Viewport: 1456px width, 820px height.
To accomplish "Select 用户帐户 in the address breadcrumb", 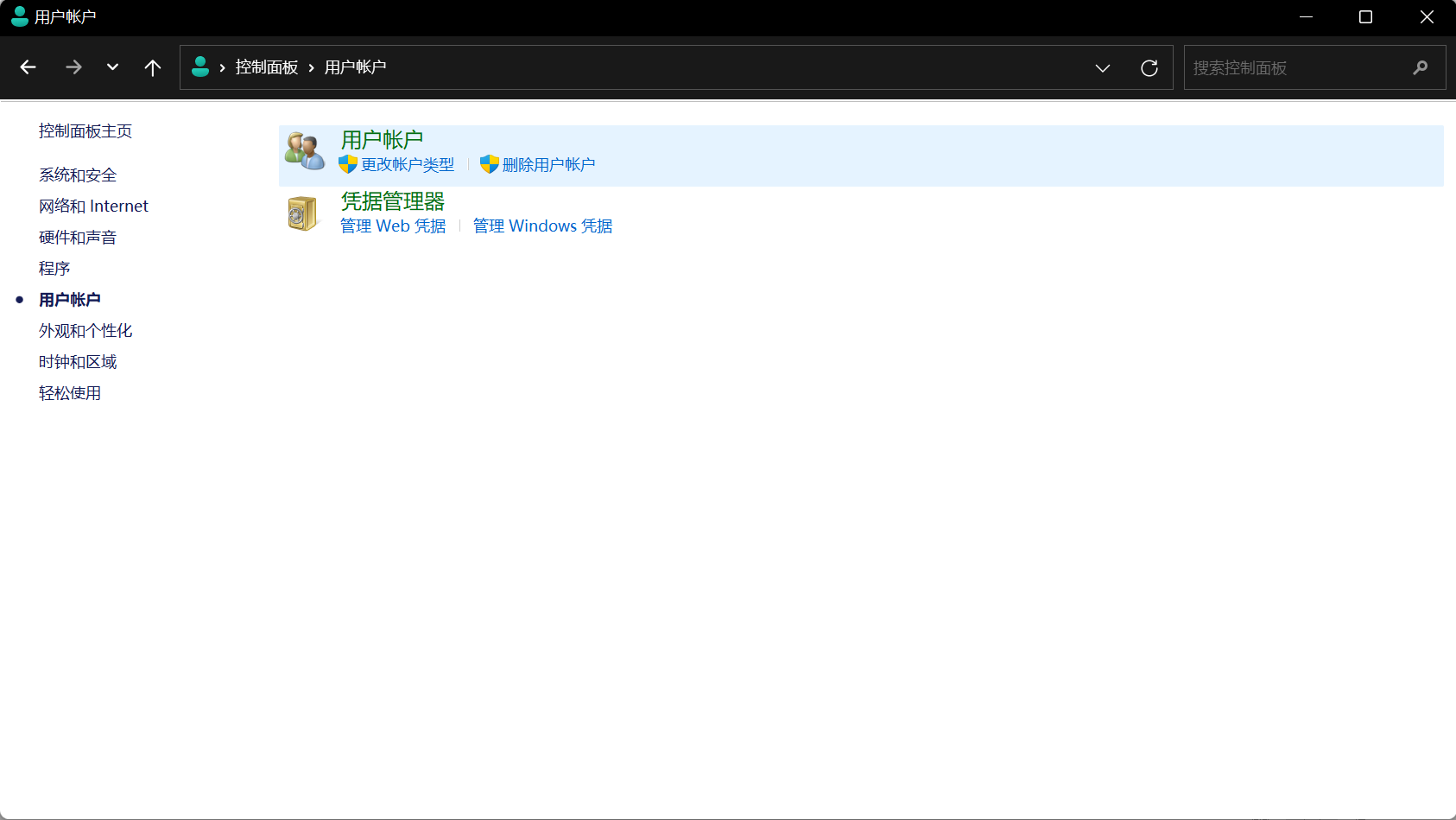I will (355, 67).
